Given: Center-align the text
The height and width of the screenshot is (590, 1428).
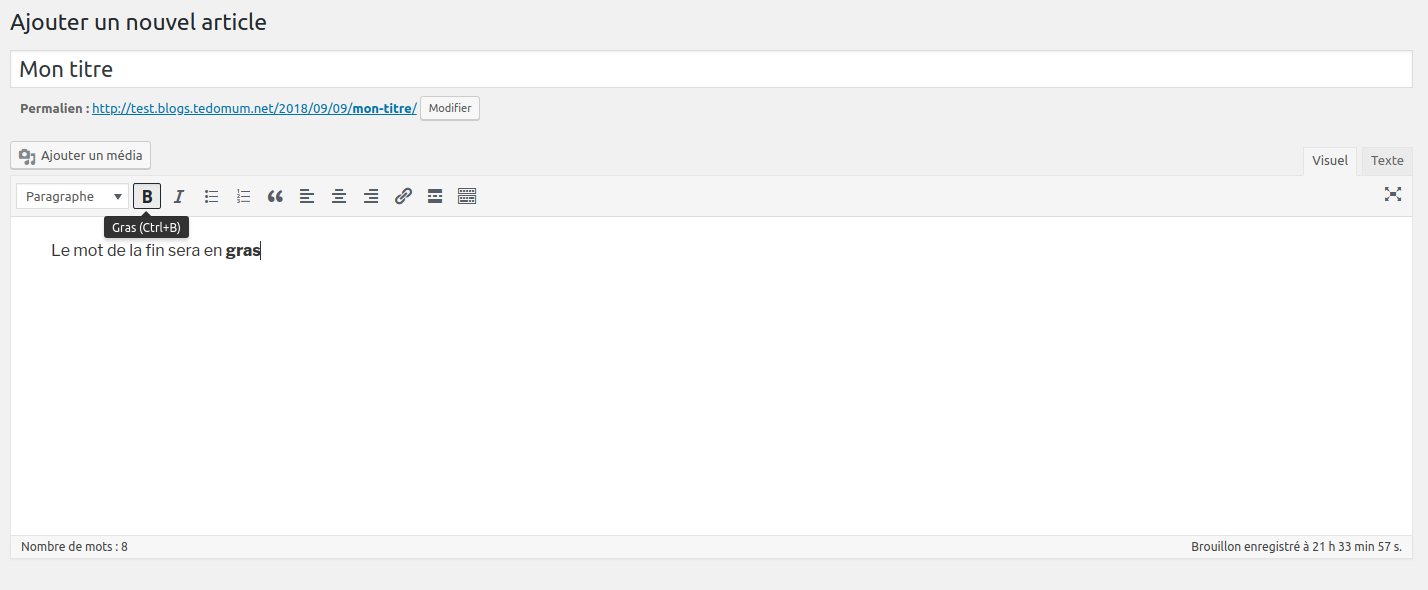Looking at the screenshot, I should 339,196.
